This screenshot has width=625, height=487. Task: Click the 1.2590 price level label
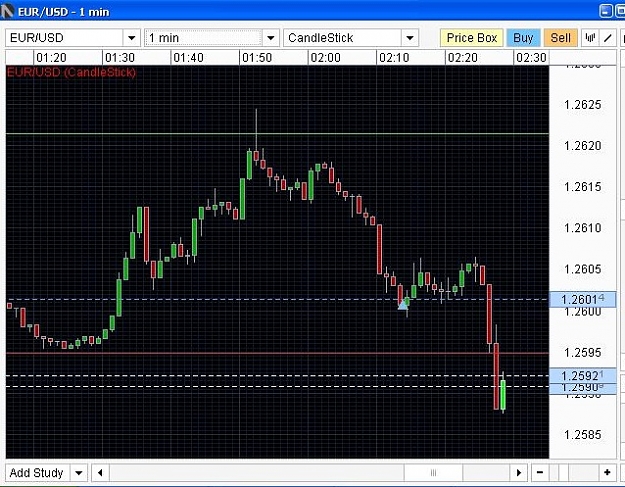(x=582, y=388)
